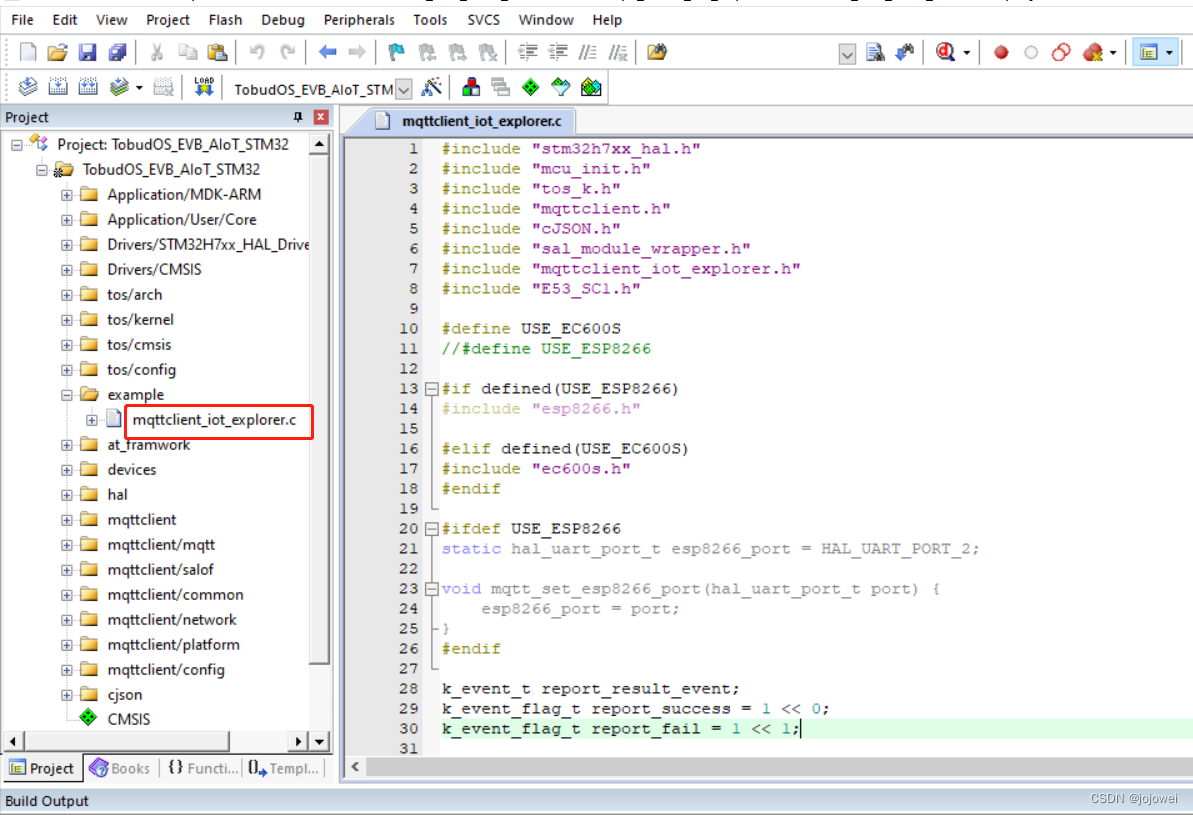This screenshot has width=1193, height=815.
Task: Navigate backward with the blue left arrow
Action: tap(327, 52)
